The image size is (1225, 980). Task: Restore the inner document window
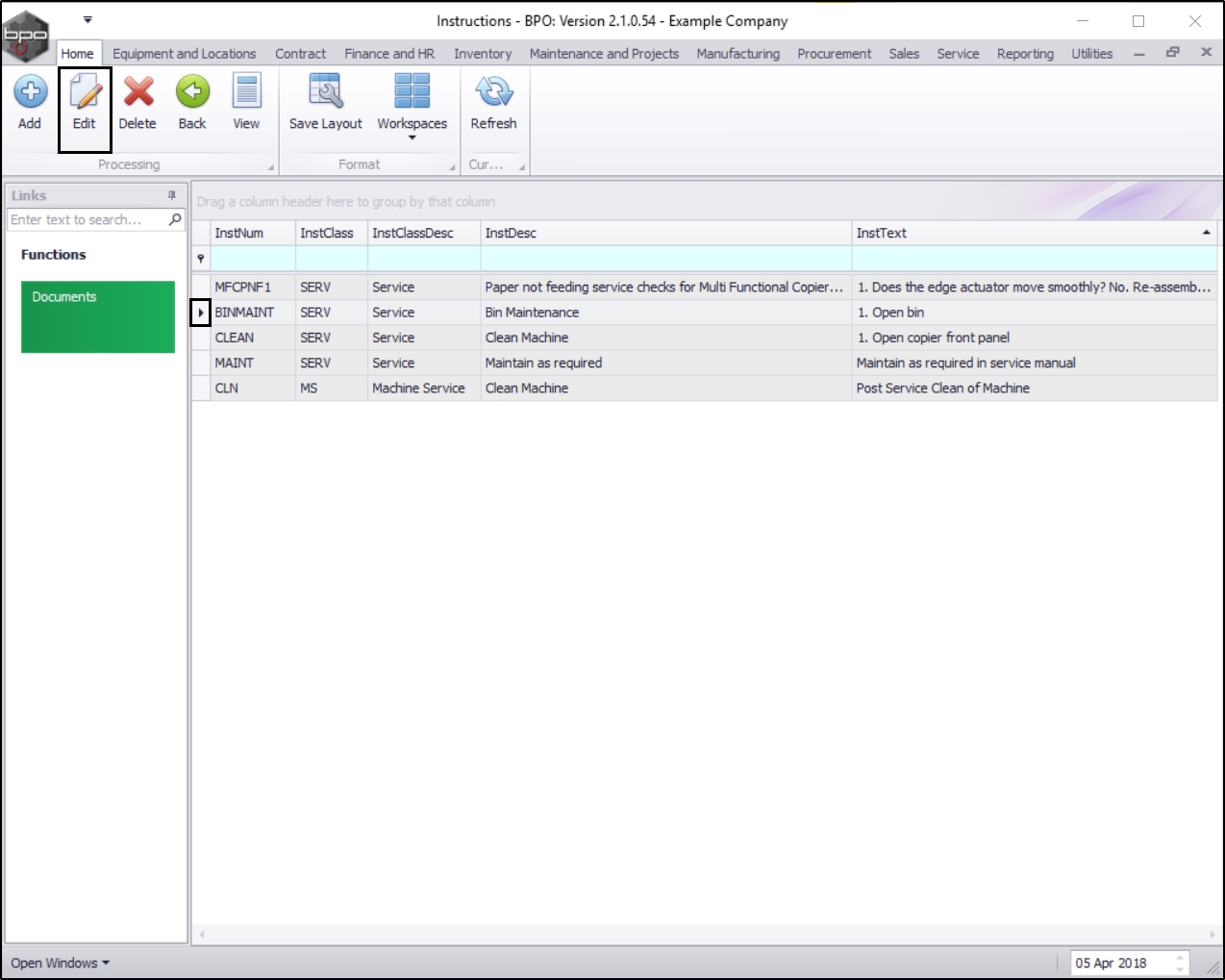coord(1172,53)
